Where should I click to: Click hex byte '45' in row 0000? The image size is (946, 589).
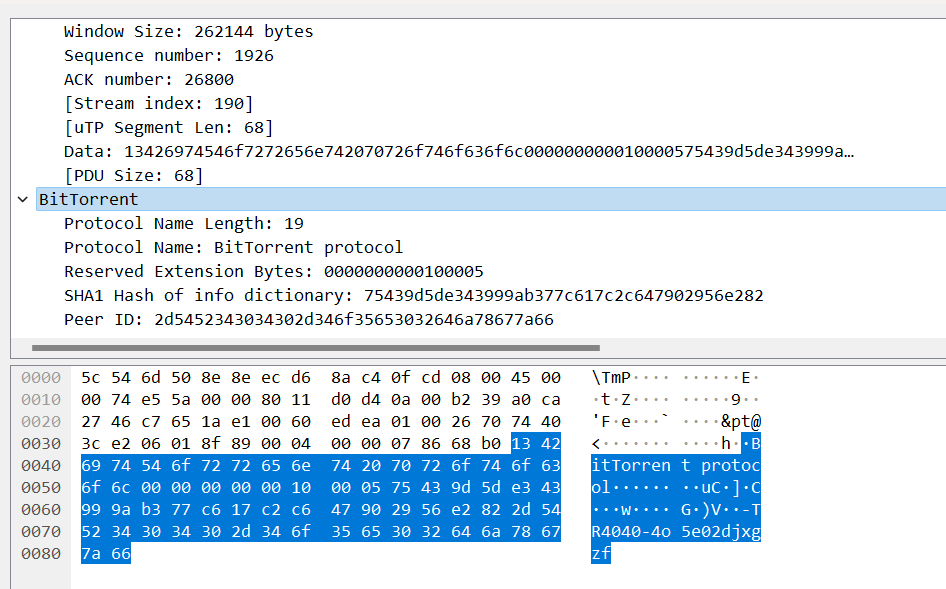click(521, 378)
